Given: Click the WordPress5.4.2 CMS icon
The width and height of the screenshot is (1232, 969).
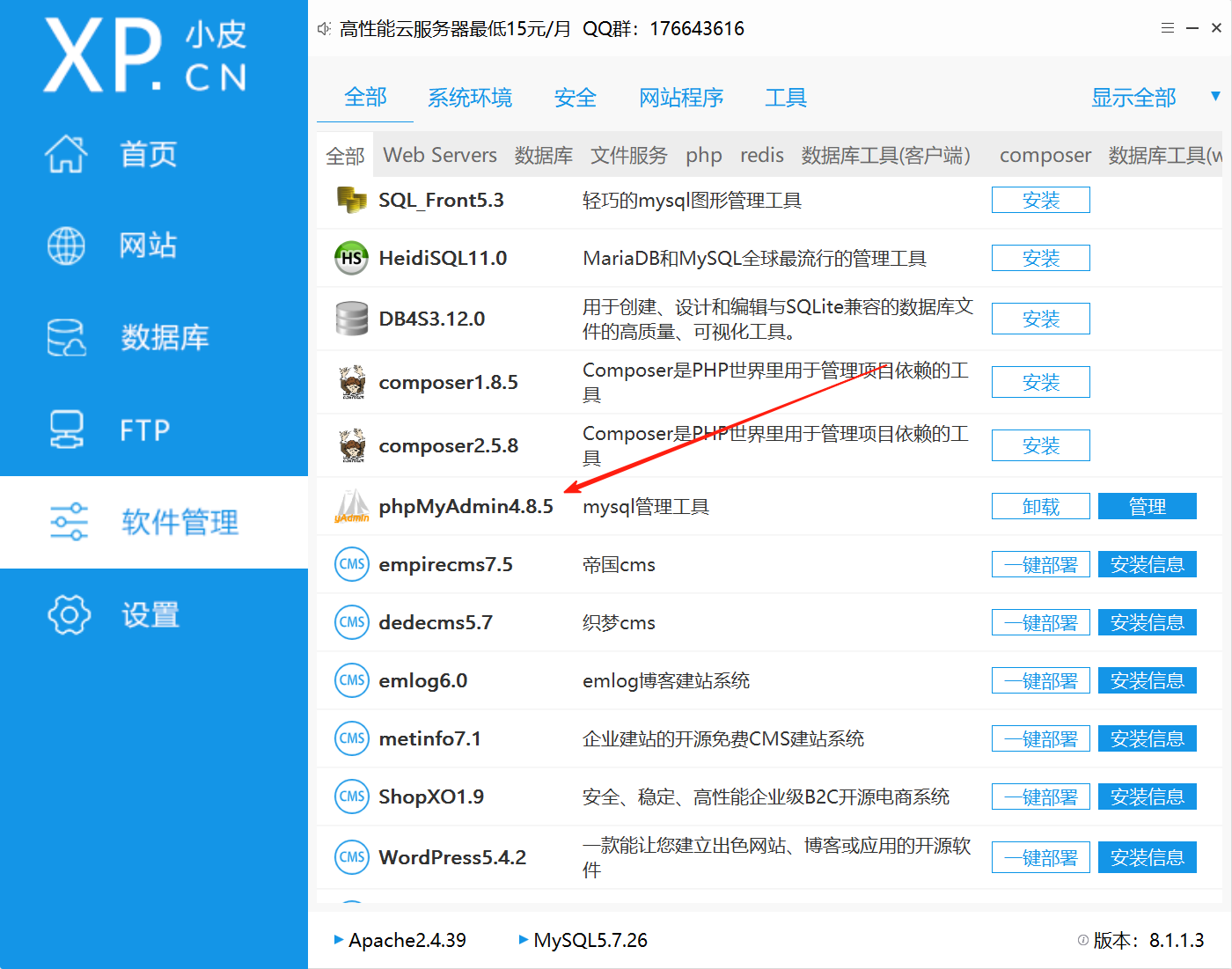Looking at the screenshot, I should [x=352, y=857].
